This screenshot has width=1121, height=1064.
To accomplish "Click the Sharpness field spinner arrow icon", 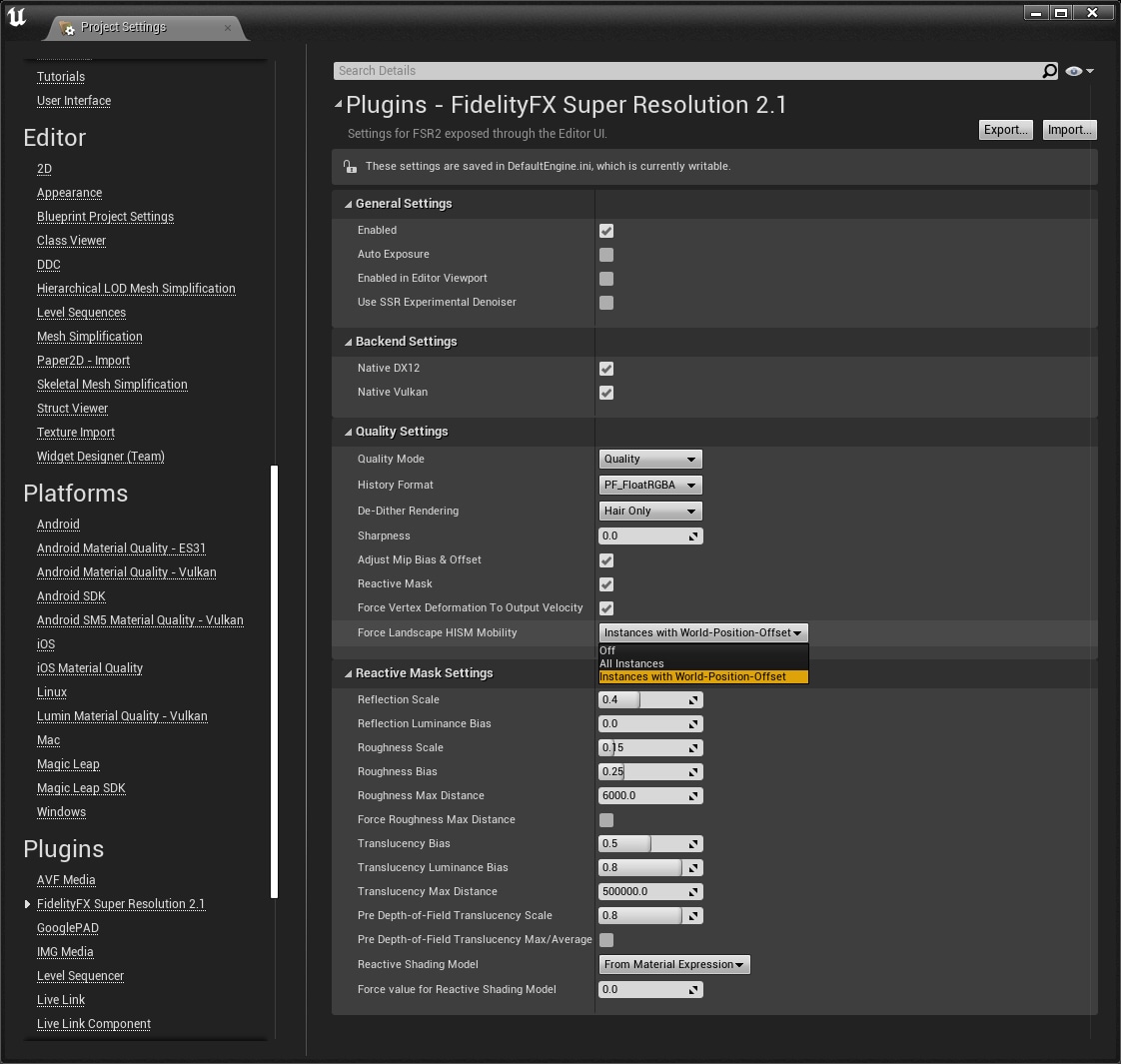I will click(x=693, y=536).
